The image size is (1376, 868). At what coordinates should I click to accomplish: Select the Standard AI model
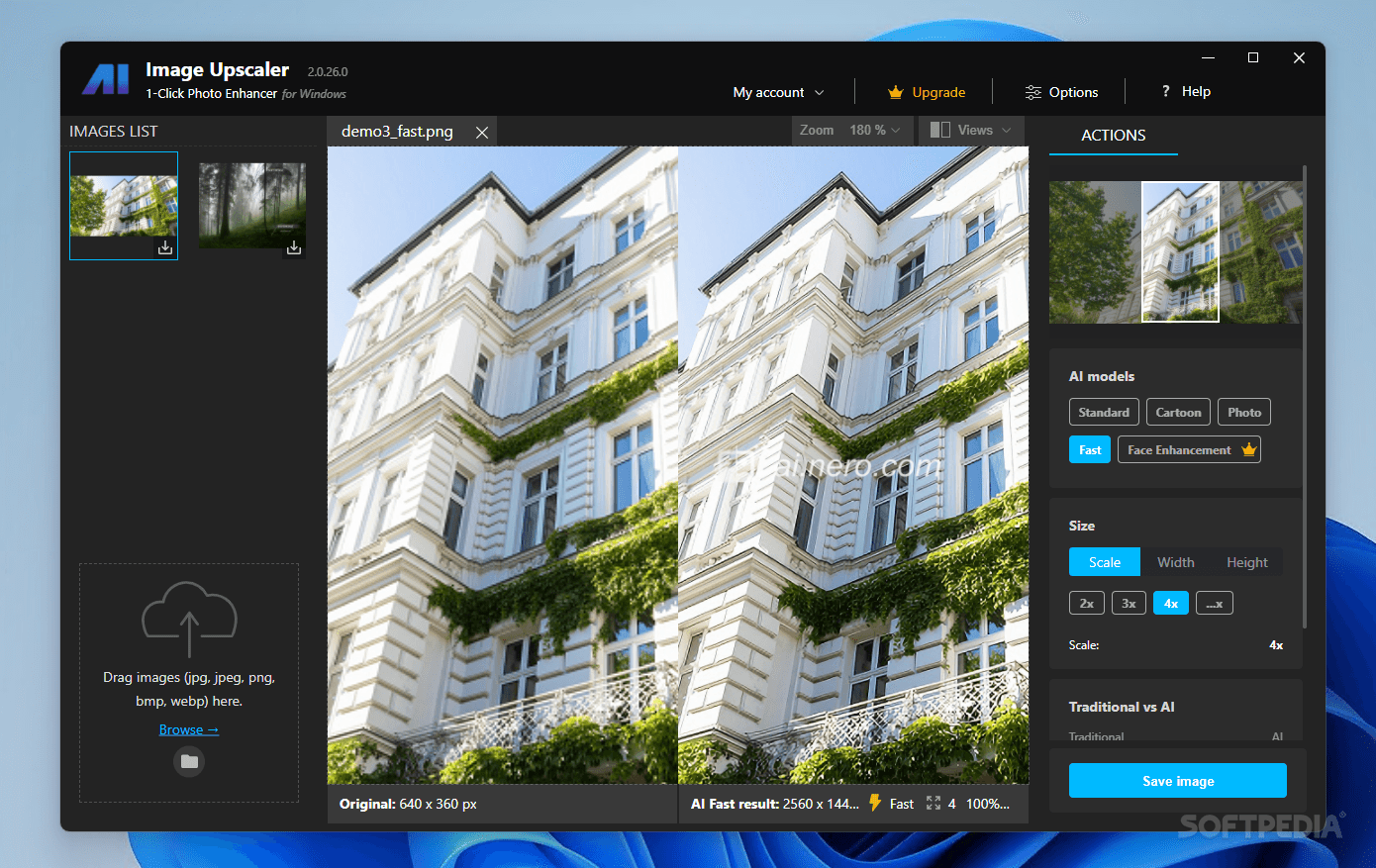tap(1104, 412)
